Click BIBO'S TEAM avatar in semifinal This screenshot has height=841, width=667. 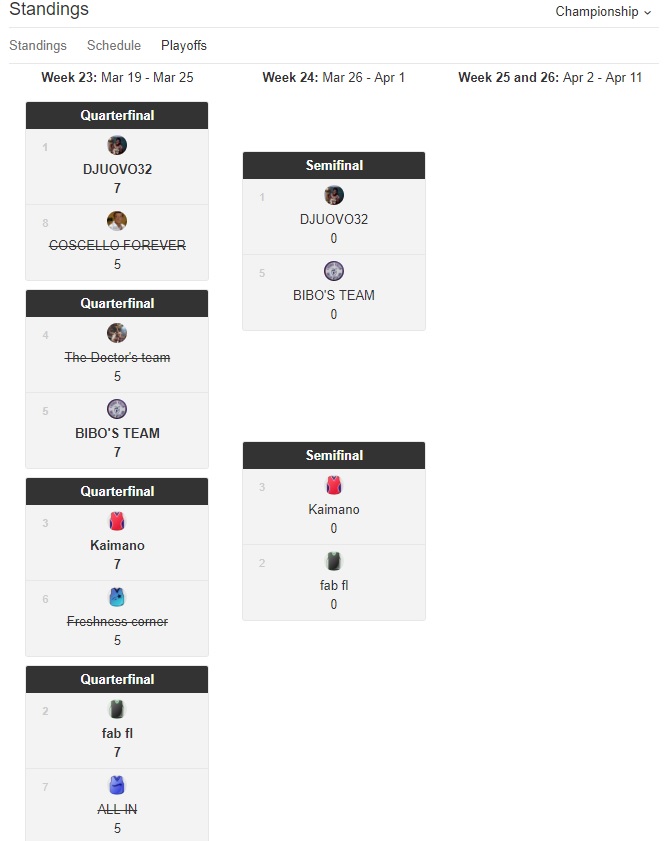334,271
